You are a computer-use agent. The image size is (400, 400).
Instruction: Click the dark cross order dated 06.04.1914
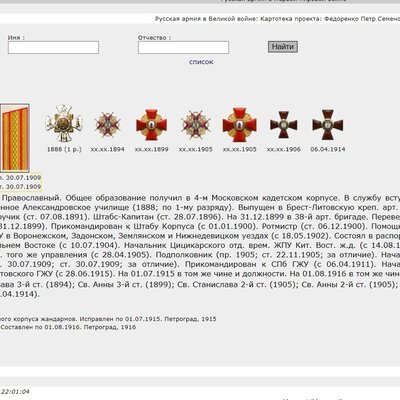coord(328,125)
